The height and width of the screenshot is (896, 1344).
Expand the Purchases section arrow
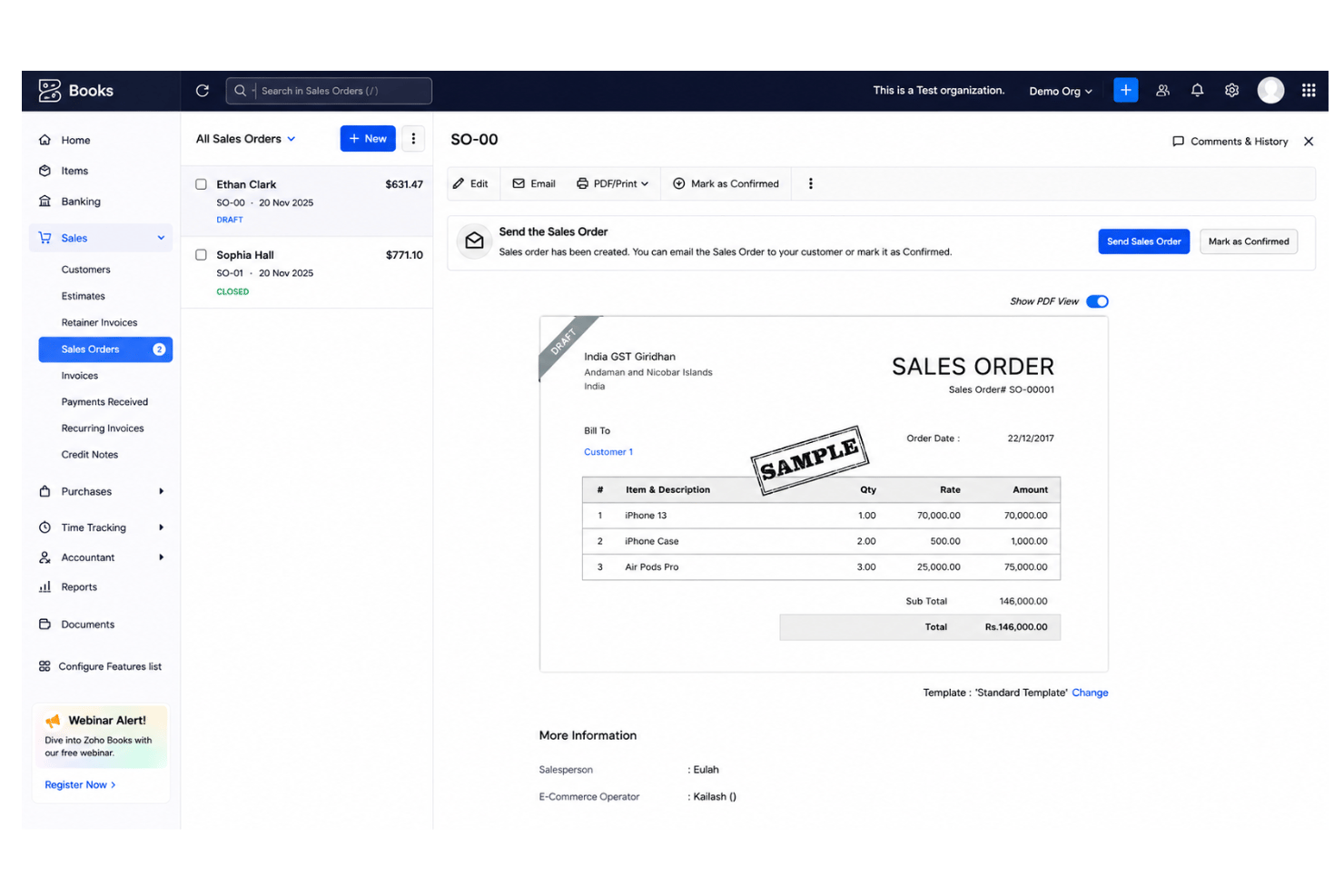(161, 491)
